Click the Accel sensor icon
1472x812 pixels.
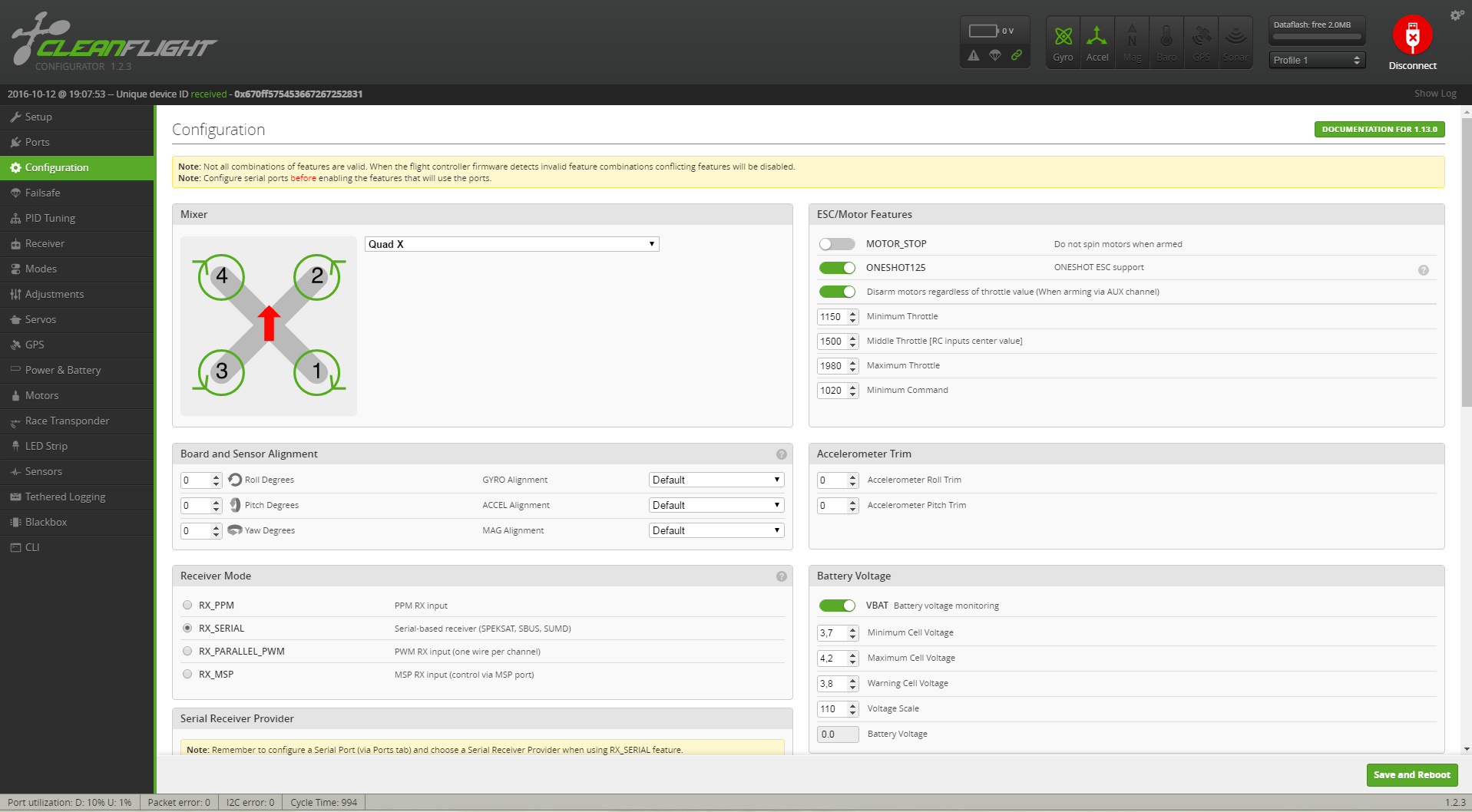pos(1097,42)
